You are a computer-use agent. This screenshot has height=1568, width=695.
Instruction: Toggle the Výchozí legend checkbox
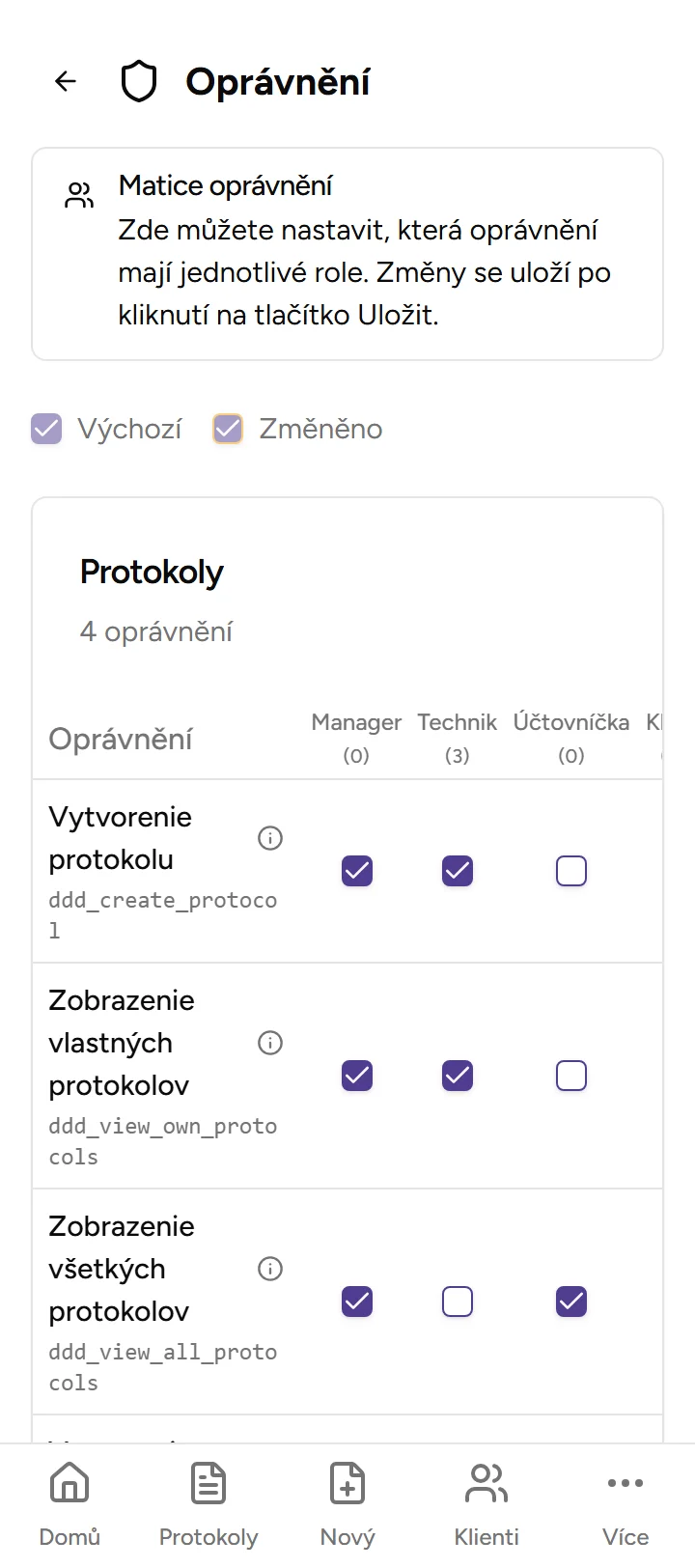pyautogui.click(x=46, y=428)
